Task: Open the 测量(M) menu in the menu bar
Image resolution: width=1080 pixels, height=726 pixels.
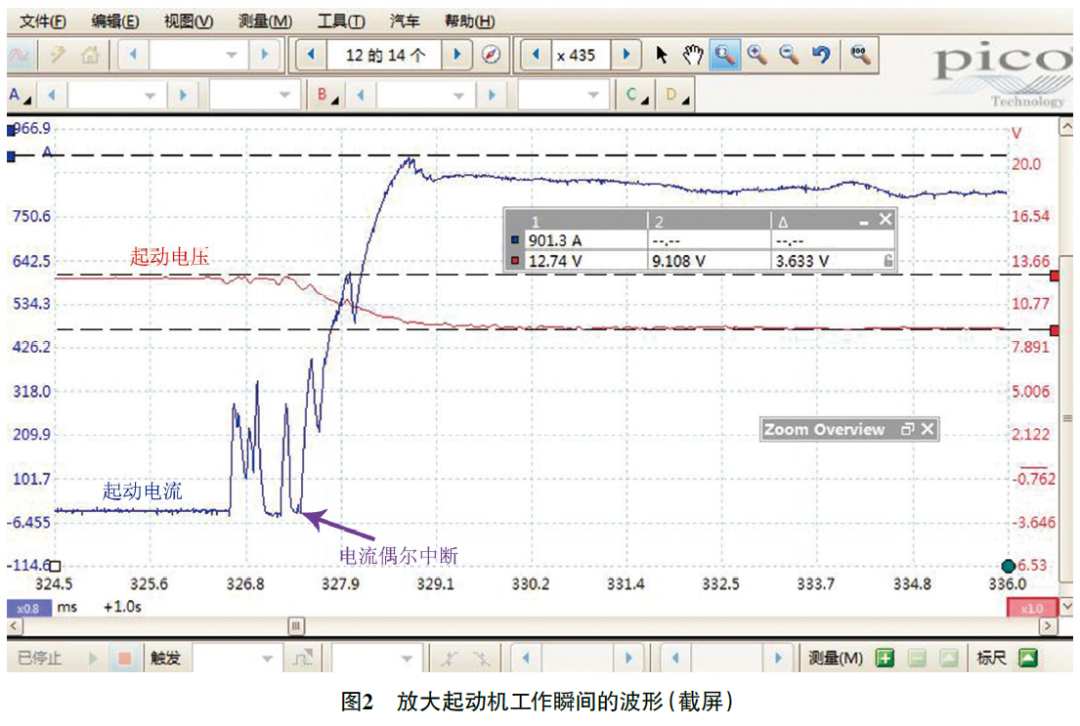Action: coord(264,21)
